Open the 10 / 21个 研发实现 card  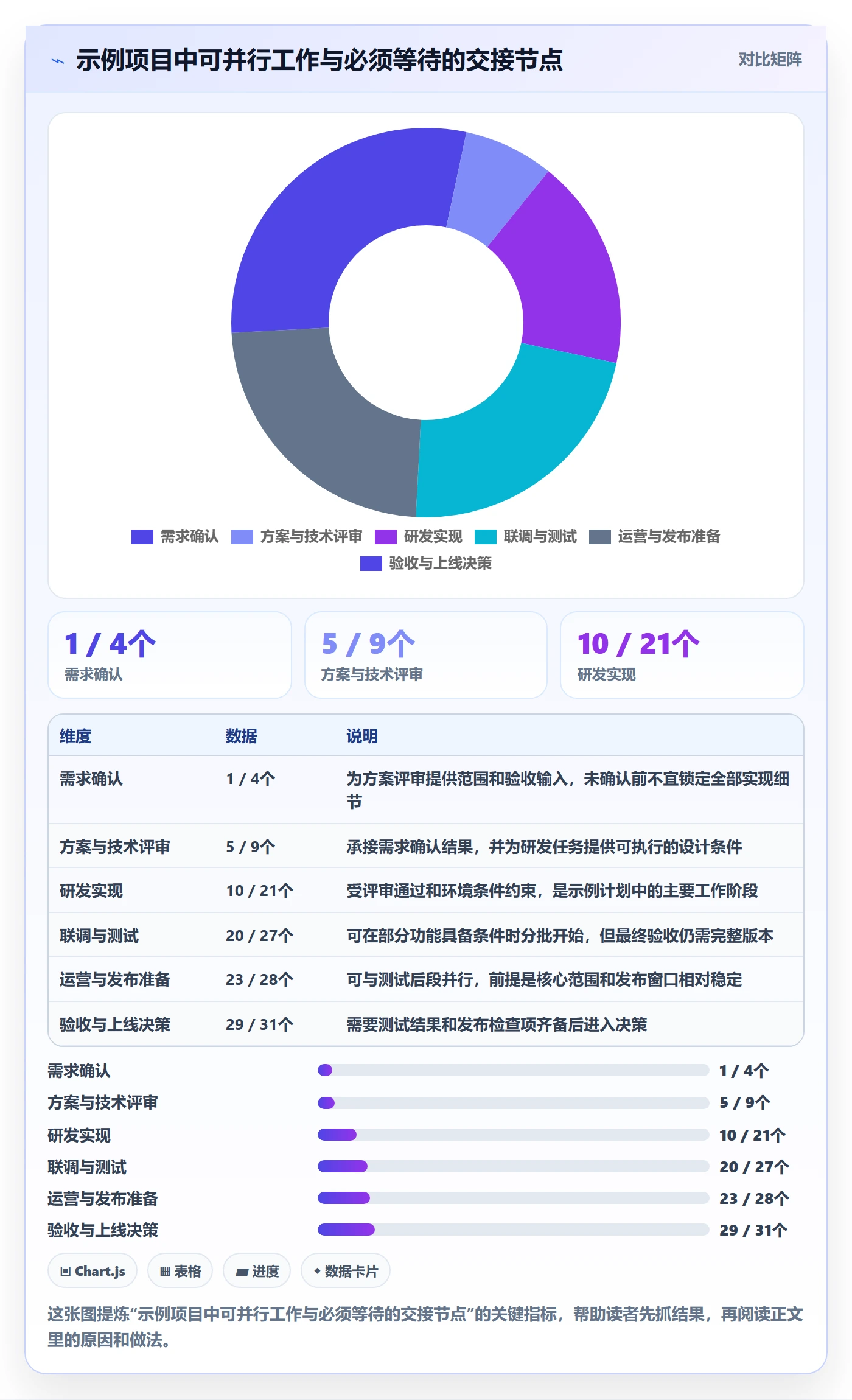(682, 655)
